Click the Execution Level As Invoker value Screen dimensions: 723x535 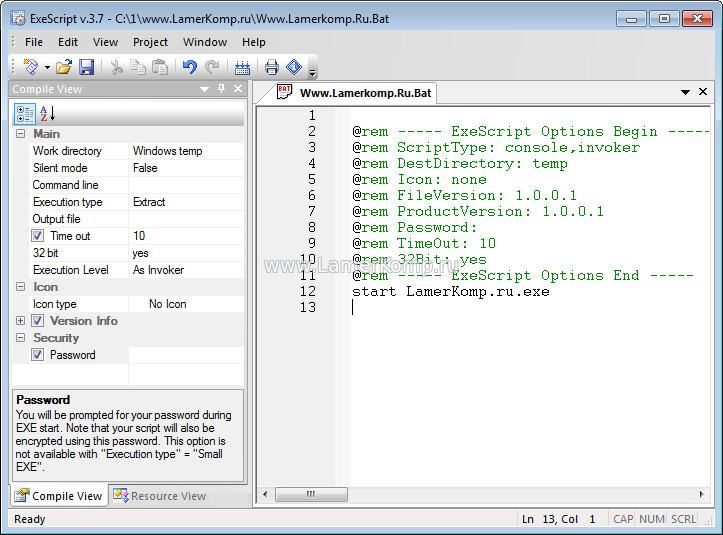[186, 270]
